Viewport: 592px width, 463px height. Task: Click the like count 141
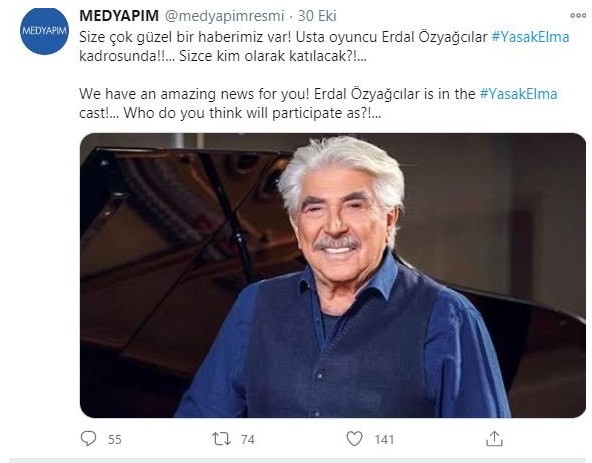tap(384, 440)
